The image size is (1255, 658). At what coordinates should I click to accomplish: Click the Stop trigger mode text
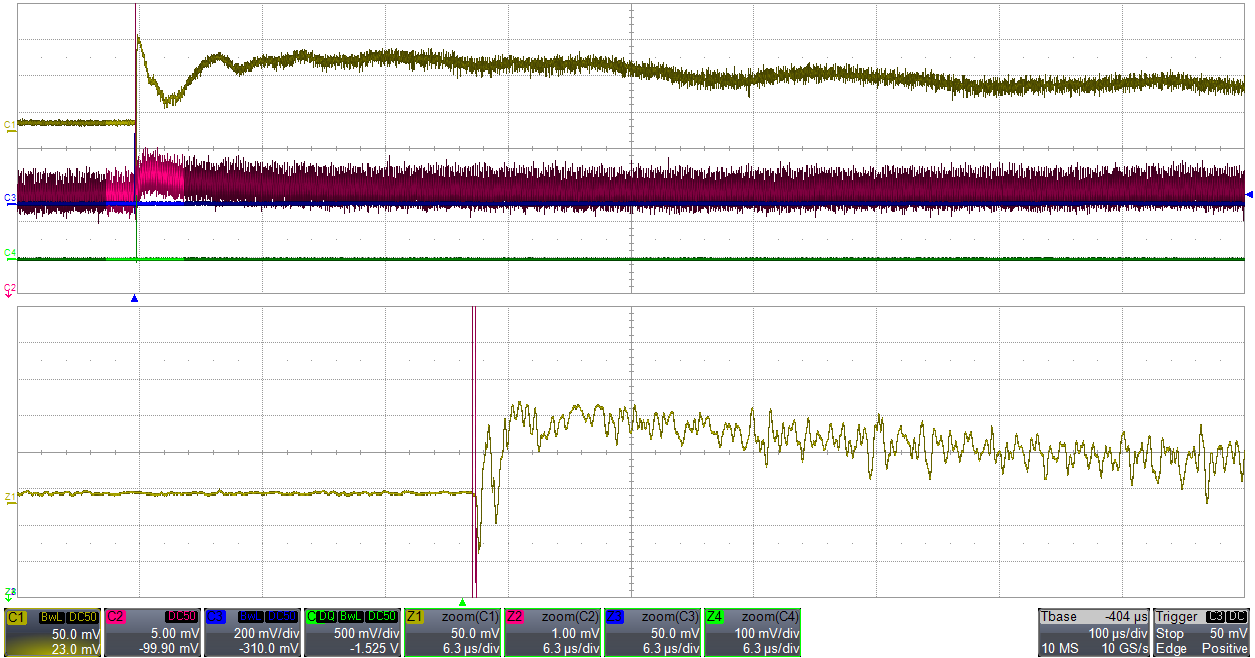point(1170,634)
